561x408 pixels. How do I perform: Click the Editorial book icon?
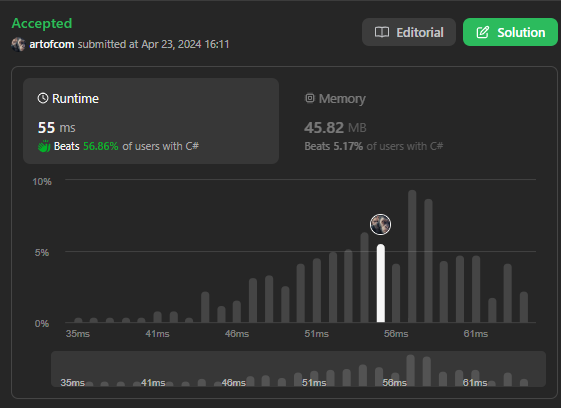tap(382, 32)
